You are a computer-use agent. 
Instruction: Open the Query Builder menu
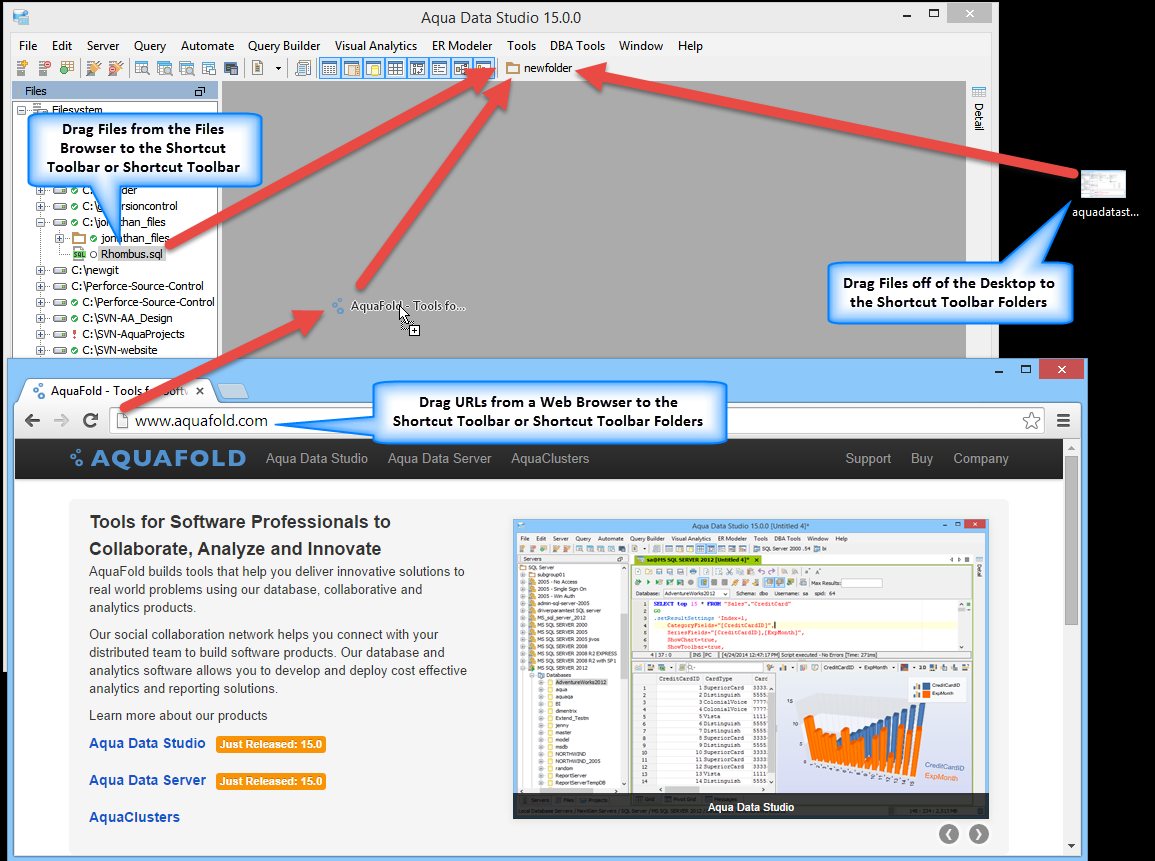tap(284, 46)
